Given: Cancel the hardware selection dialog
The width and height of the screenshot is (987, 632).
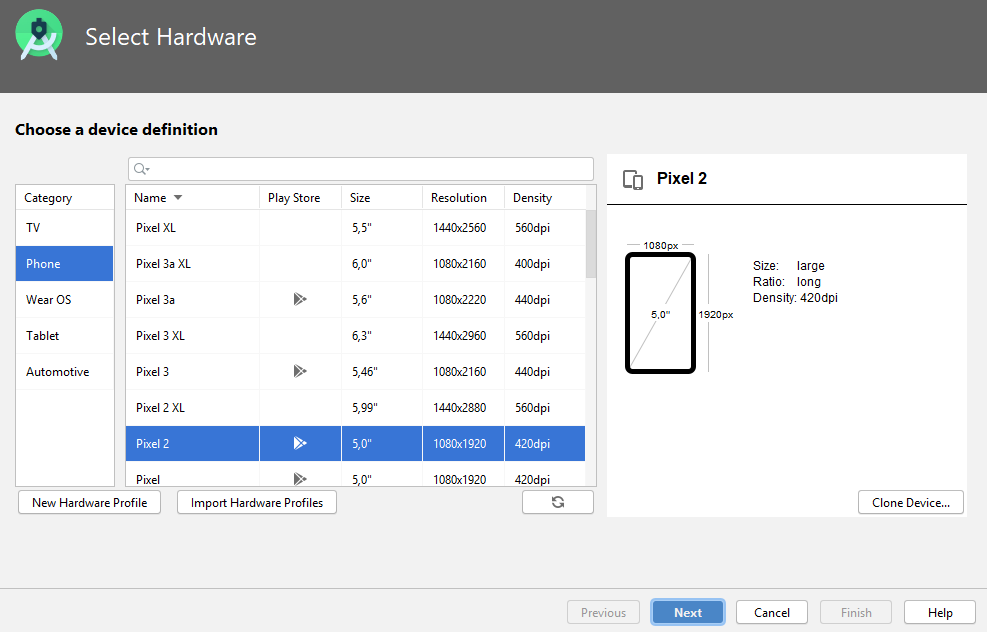Looking at the screenshot, I should pos(772,612).
